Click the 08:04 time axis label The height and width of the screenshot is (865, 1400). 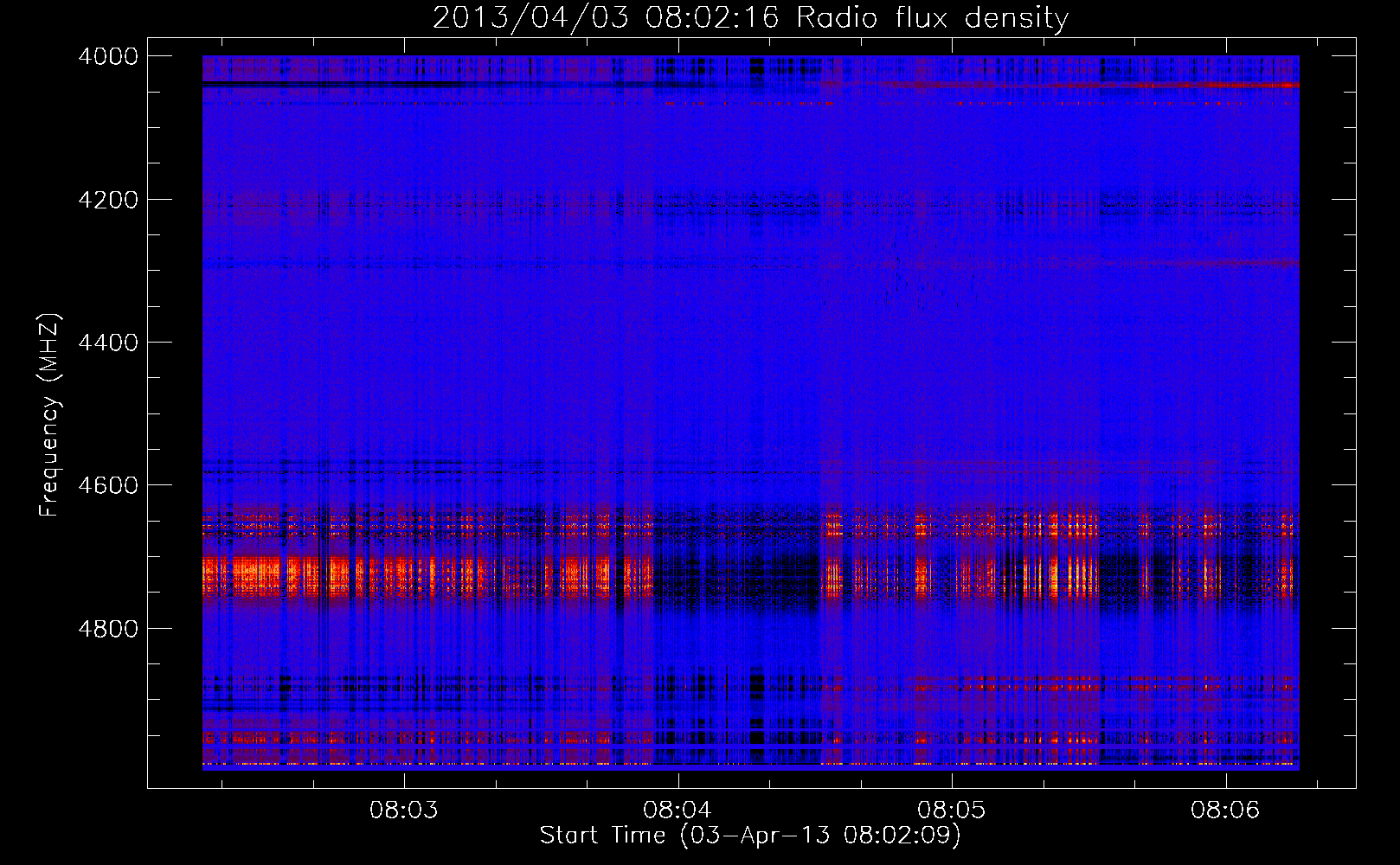(678, 811)
